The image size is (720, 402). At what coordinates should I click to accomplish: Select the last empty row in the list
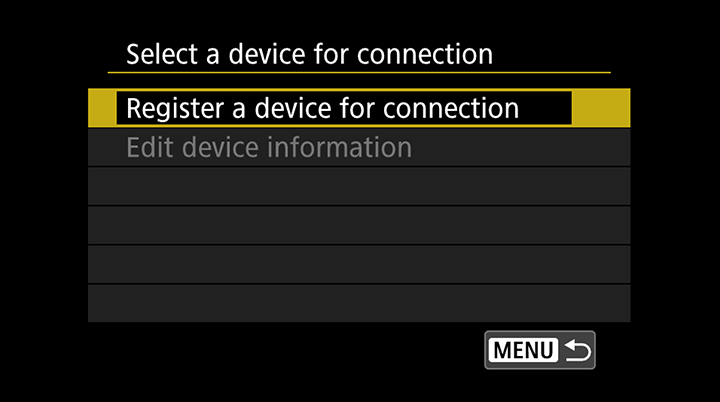[359, 304]
